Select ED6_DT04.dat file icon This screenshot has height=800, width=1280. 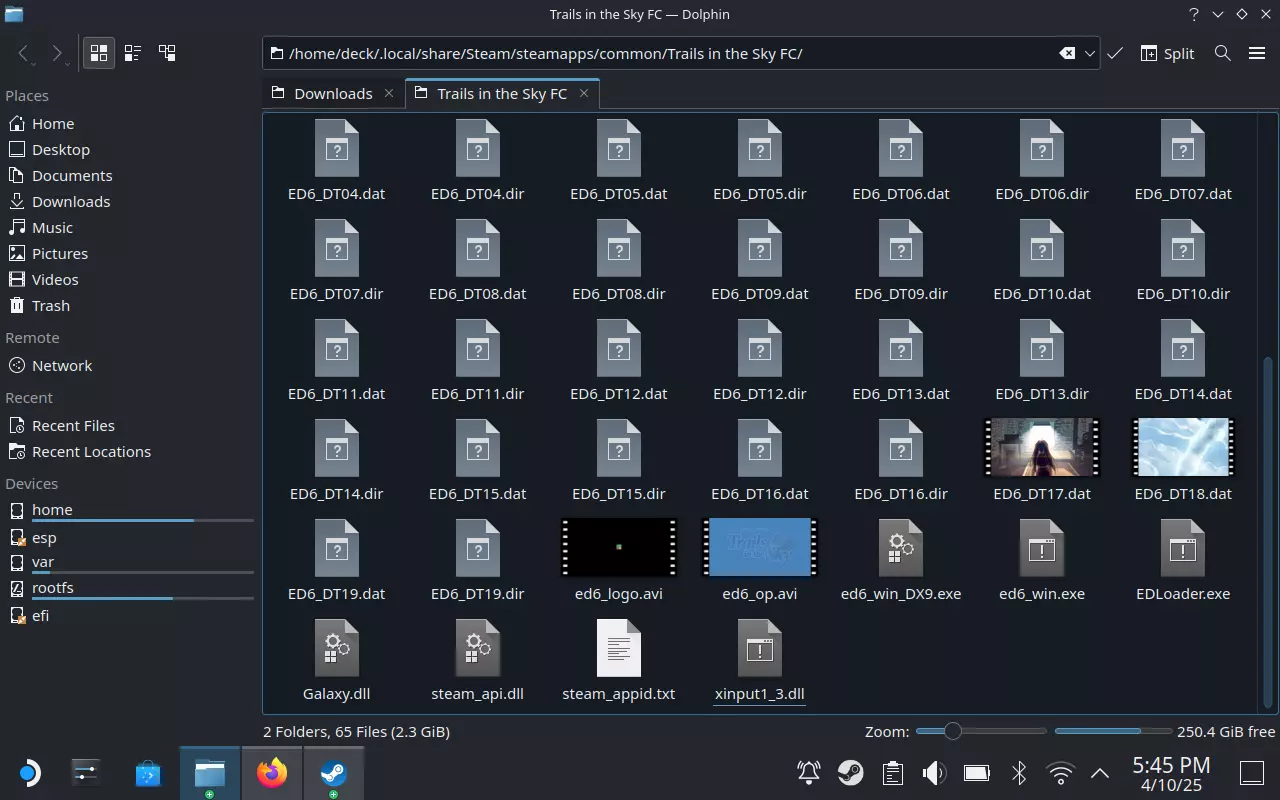coord(337,147)
